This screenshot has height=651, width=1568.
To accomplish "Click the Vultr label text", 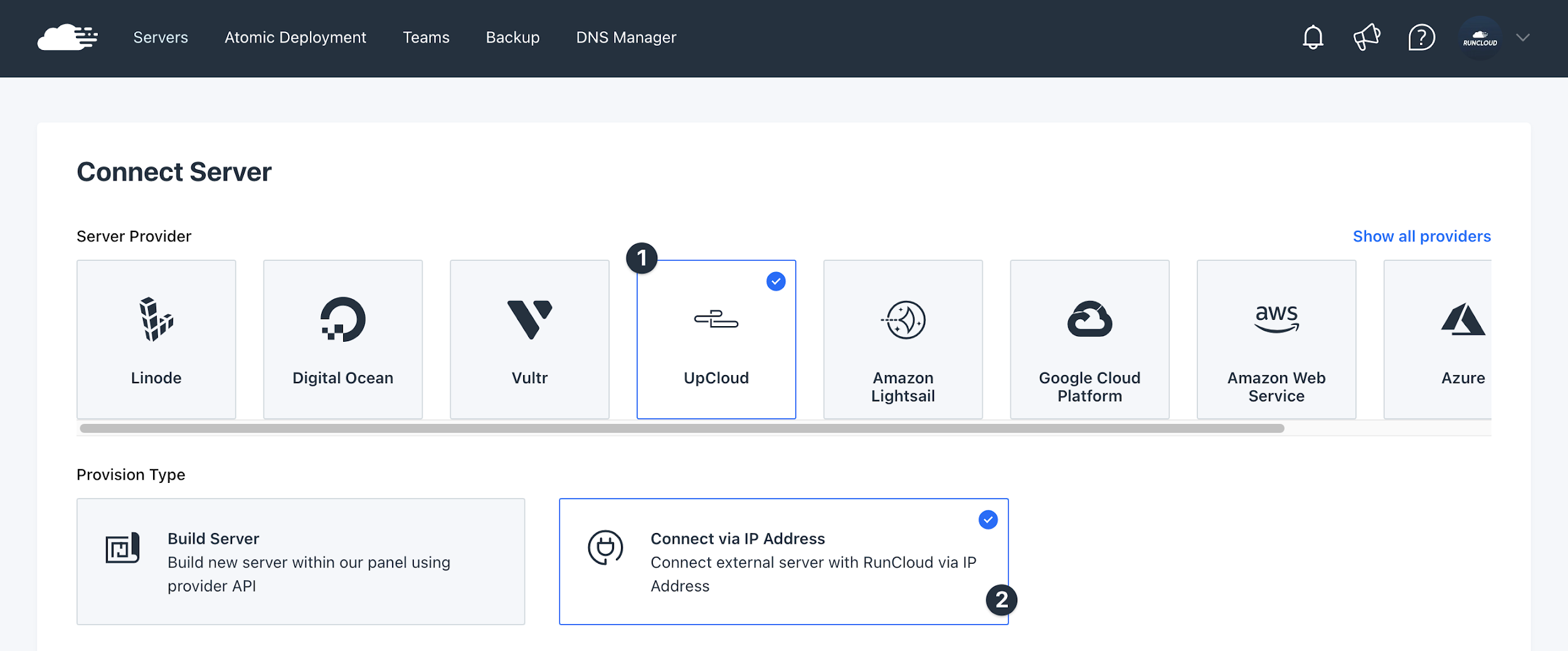I will tap(529, 378).
